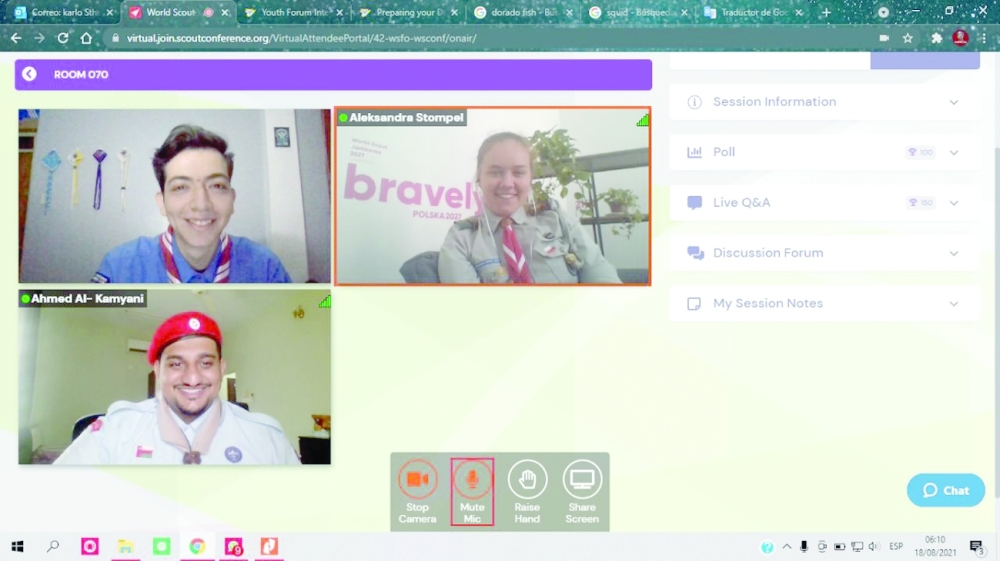1000x561 pixels.
Task: Expand the Live Q&A section
Action: coord(953,203)
